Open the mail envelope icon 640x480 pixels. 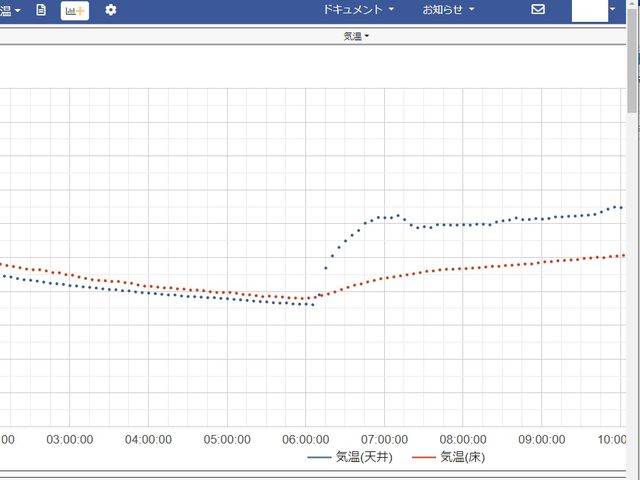coord(538,10)
